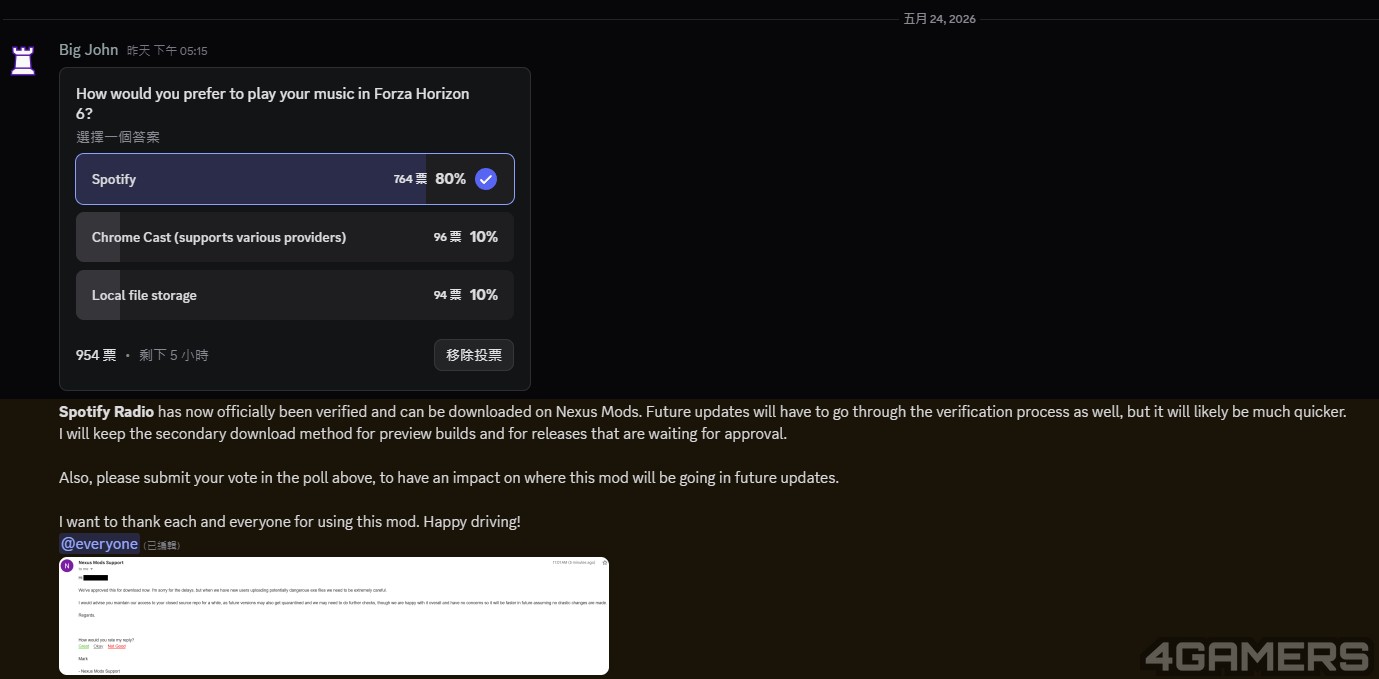This screenshot has width=1379, height=679.
Task: Open the Nexus Mods email image attachment
Action: [334, 616]
